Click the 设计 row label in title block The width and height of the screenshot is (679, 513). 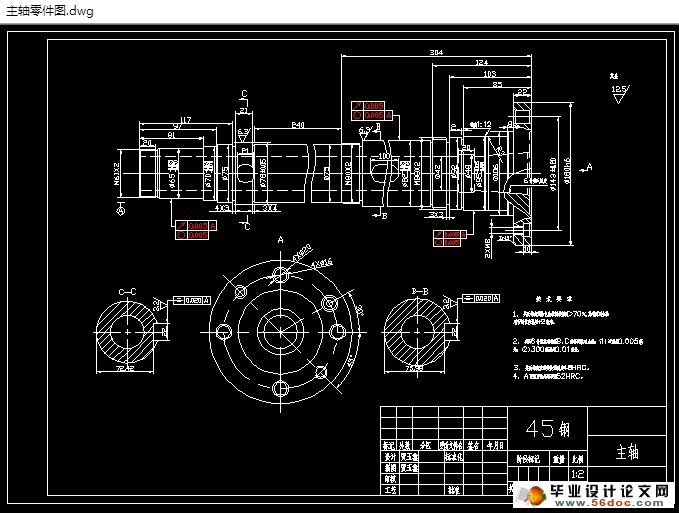tap(390, 457)
